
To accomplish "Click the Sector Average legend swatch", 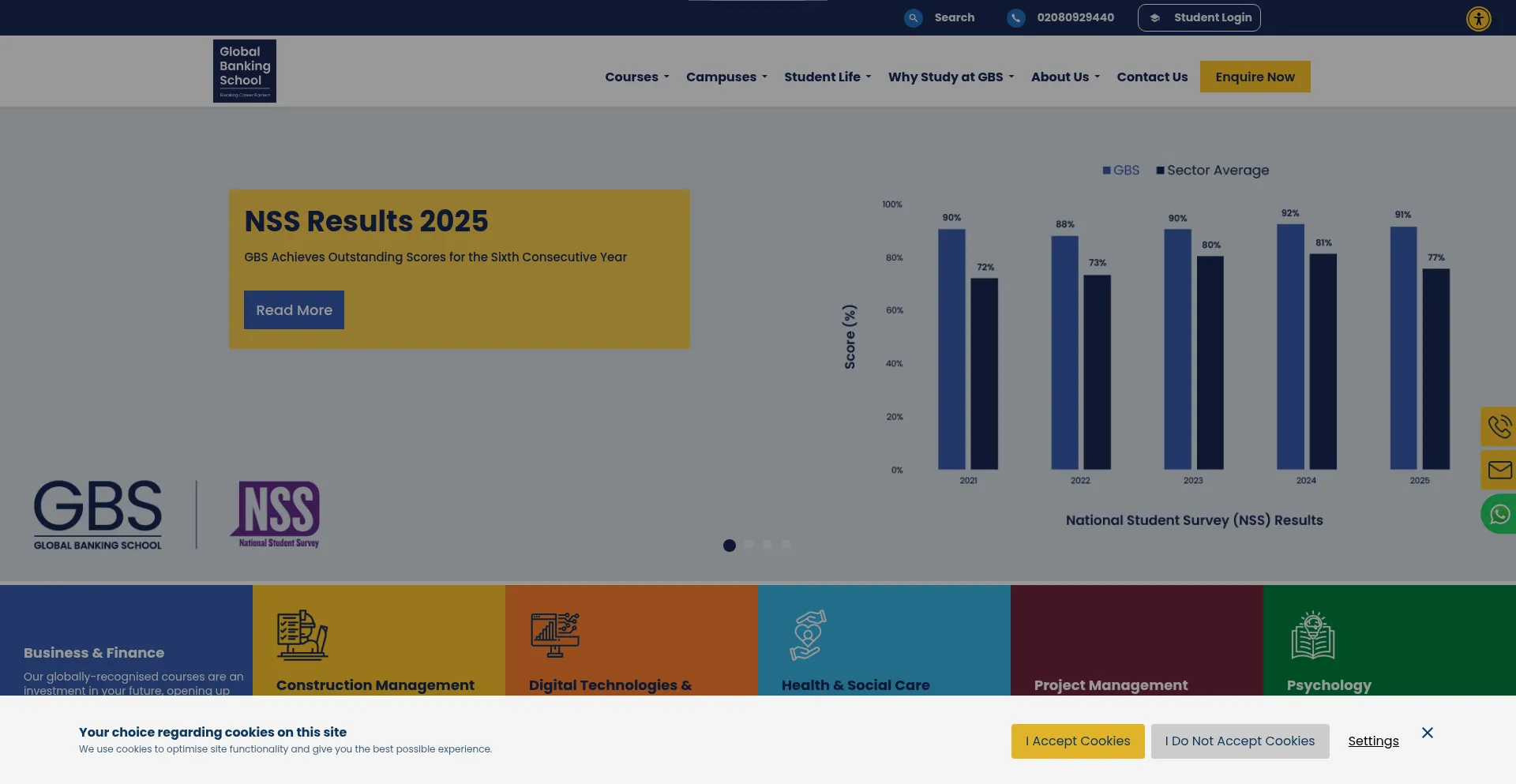I will point(1161,171).
